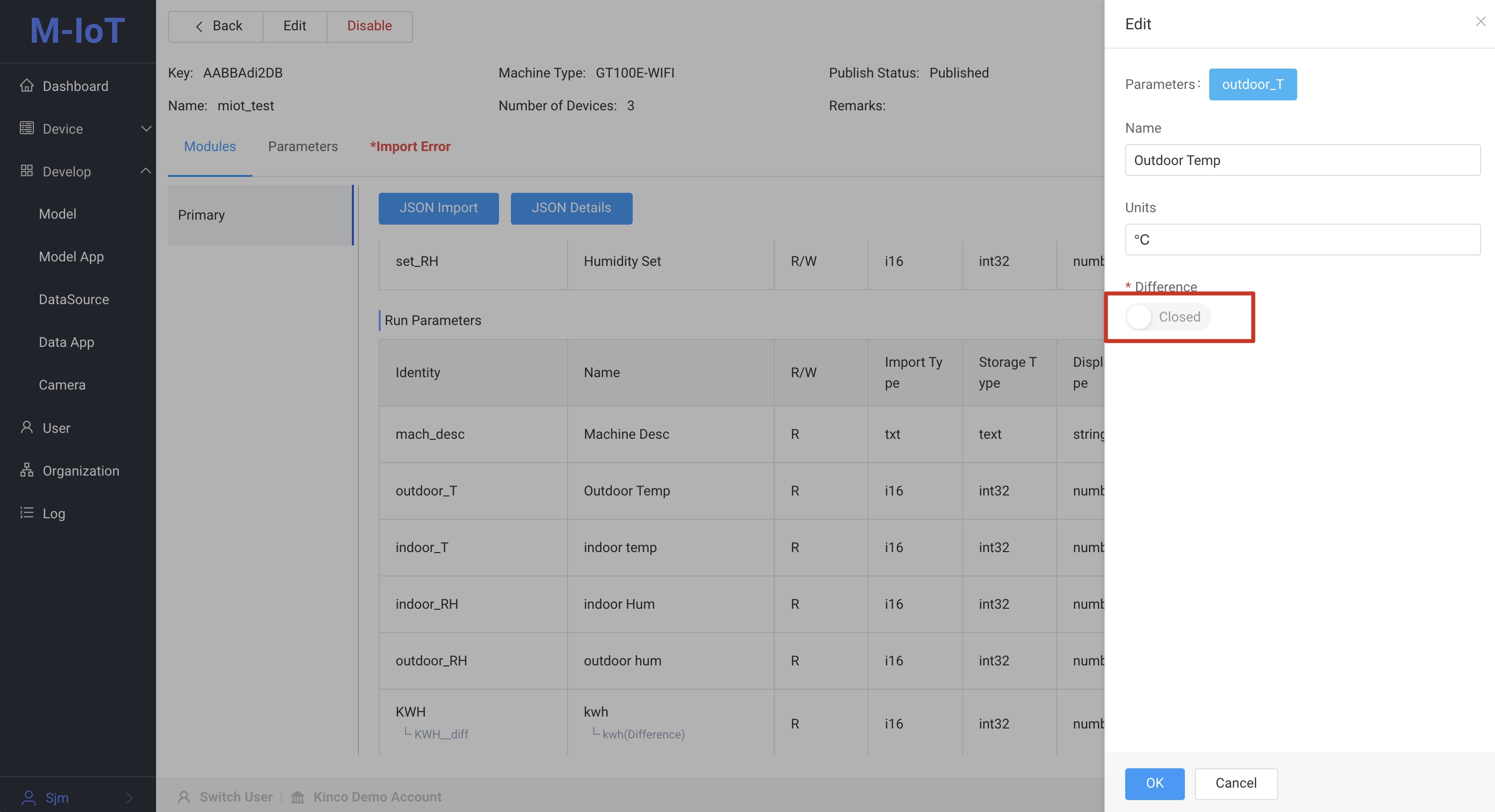Confirm the edit with OK

point(1155,784)
